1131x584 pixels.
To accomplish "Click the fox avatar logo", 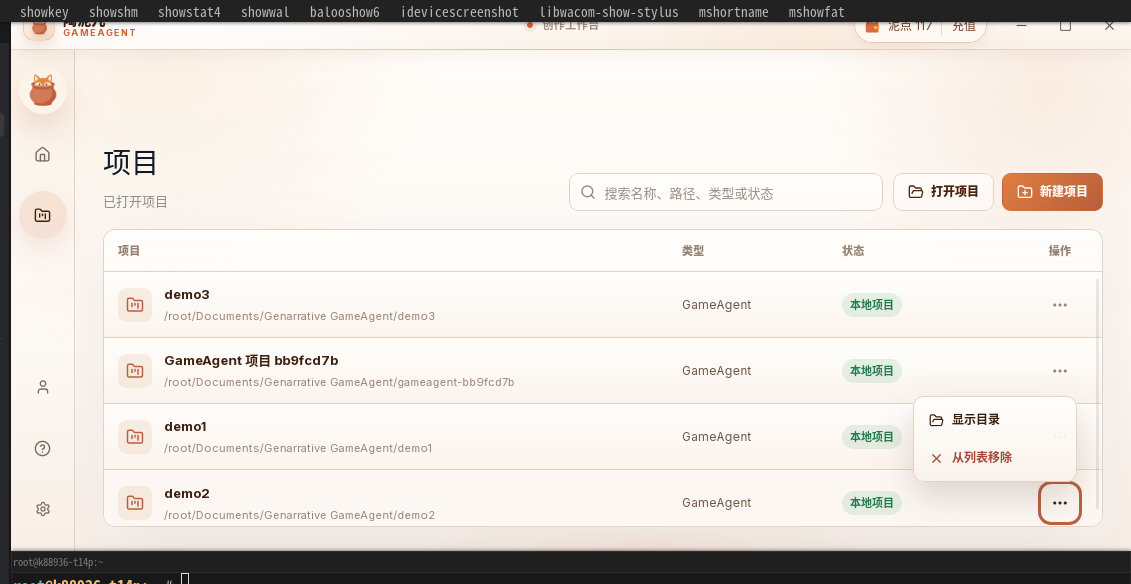I will [43, 90].
